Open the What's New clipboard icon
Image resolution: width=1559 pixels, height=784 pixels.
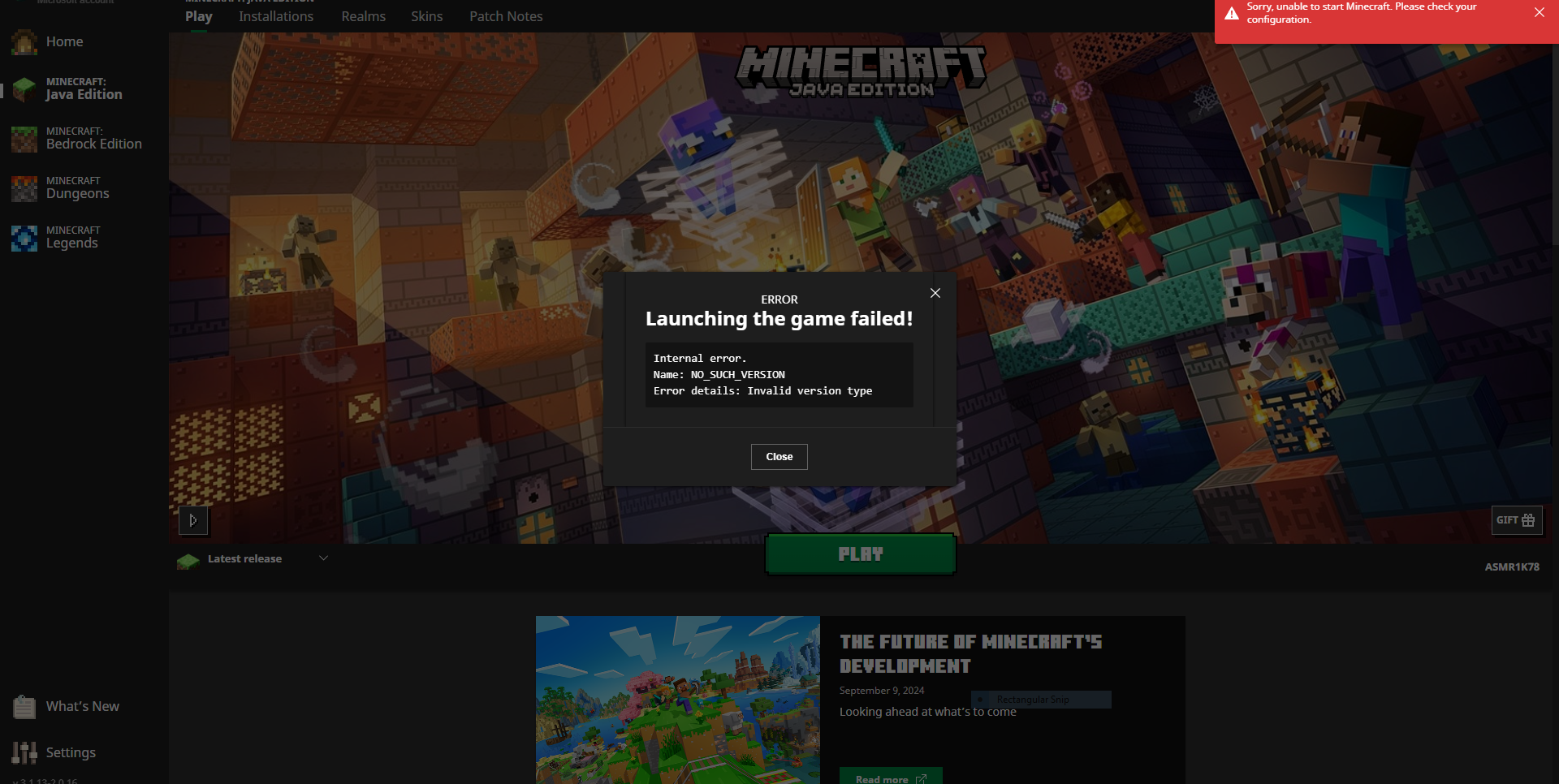pos(24,707)
